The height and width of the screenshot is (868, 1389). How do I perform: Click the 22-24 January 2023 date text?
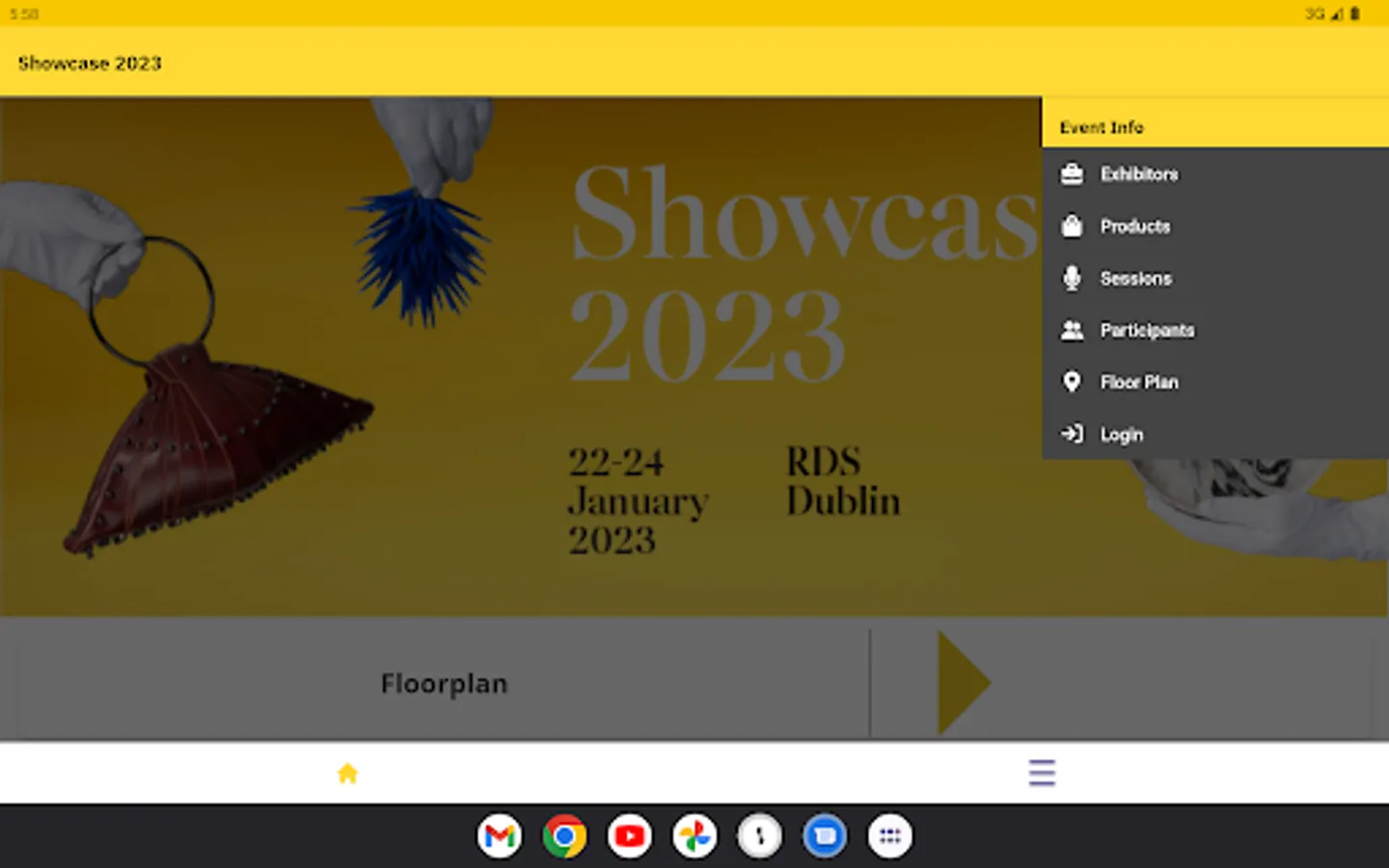point(639,502)
